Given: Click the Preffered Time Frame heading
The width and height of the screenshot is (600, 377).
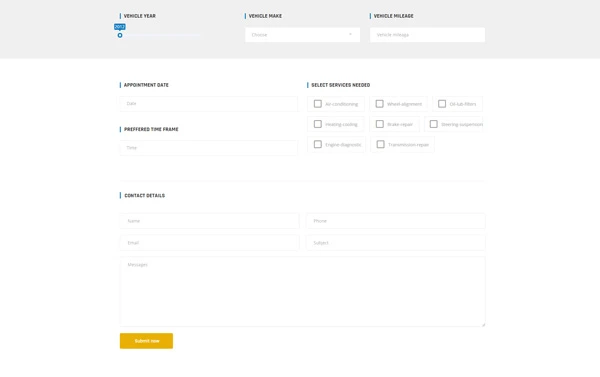Looking at the screenshot, I should point(151,129).
